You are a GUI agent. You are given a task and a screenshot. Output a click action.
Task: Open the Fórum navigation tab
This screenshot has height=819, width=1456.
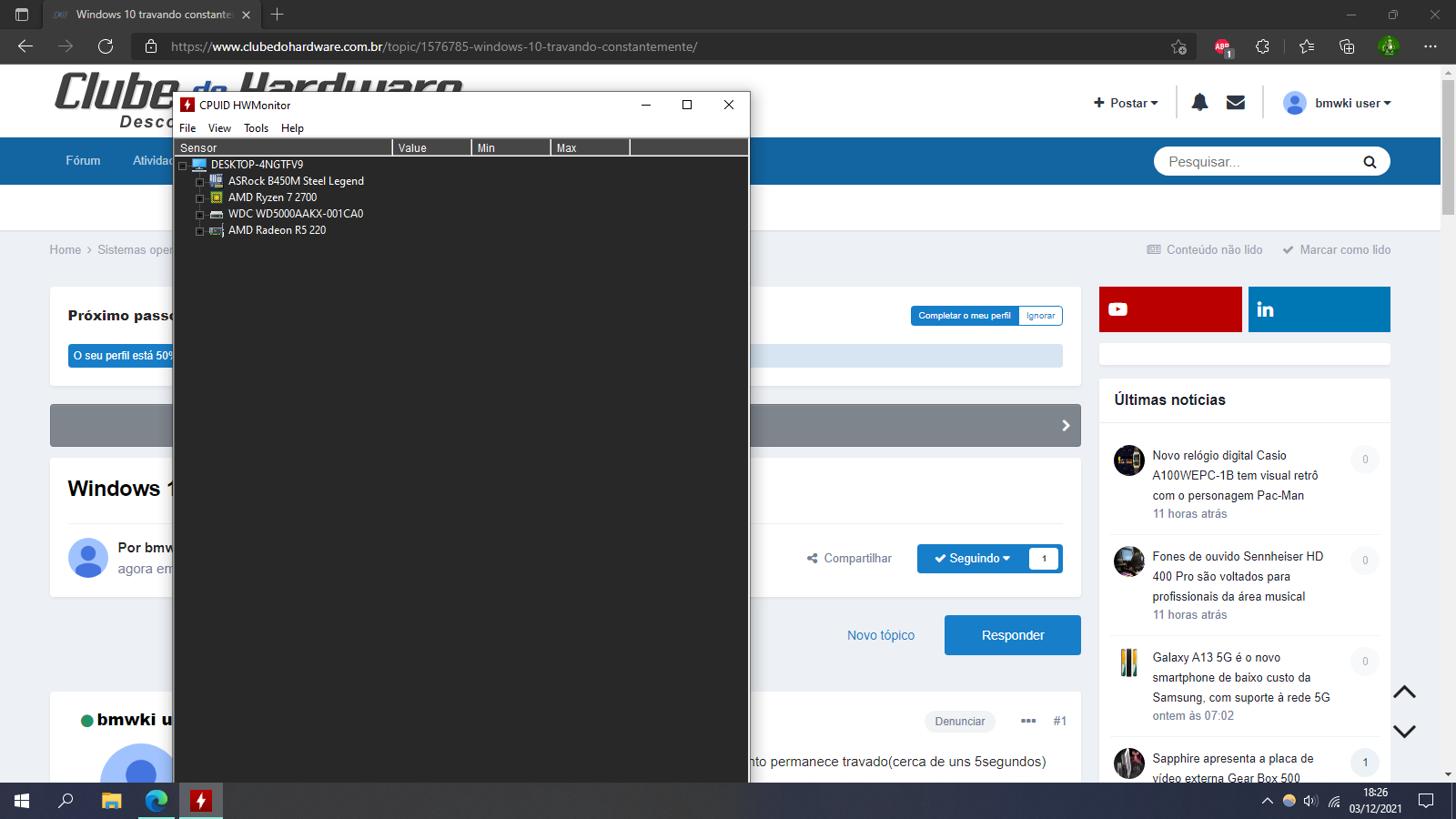[83, 161]
